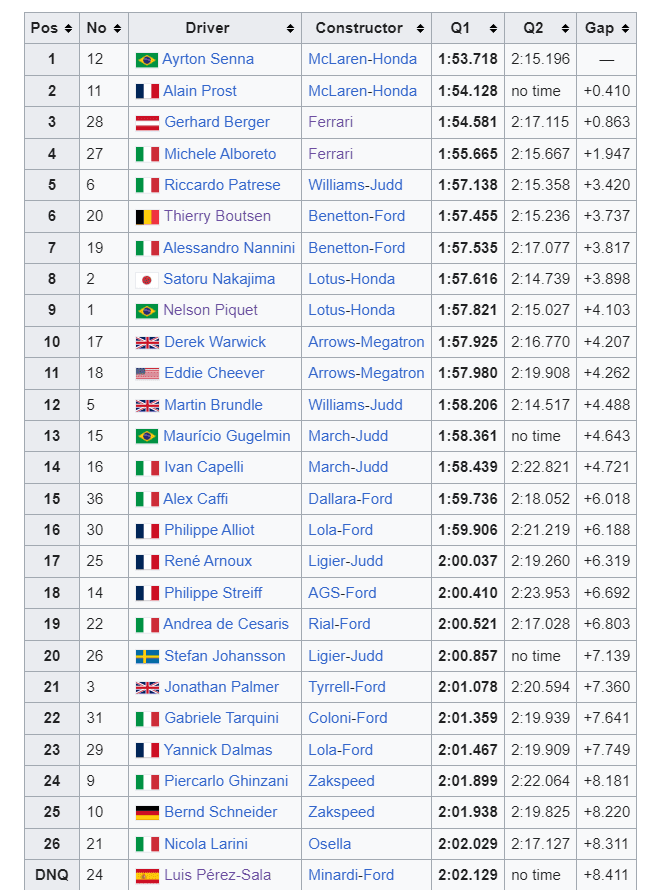Image resolution: width=646 pixels, height=890 pixels.
Task: Select Q2 time 2:14.517
Action: click(x=540, y=405)
